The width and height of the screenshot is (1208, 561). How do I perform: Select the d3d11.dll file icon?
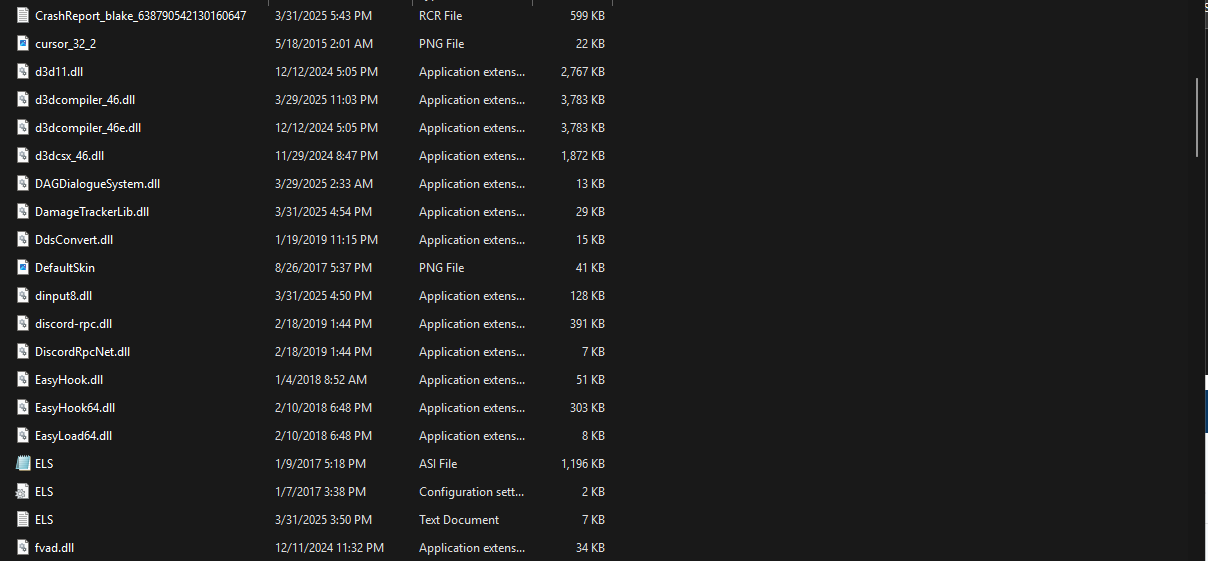coord(23,72)
